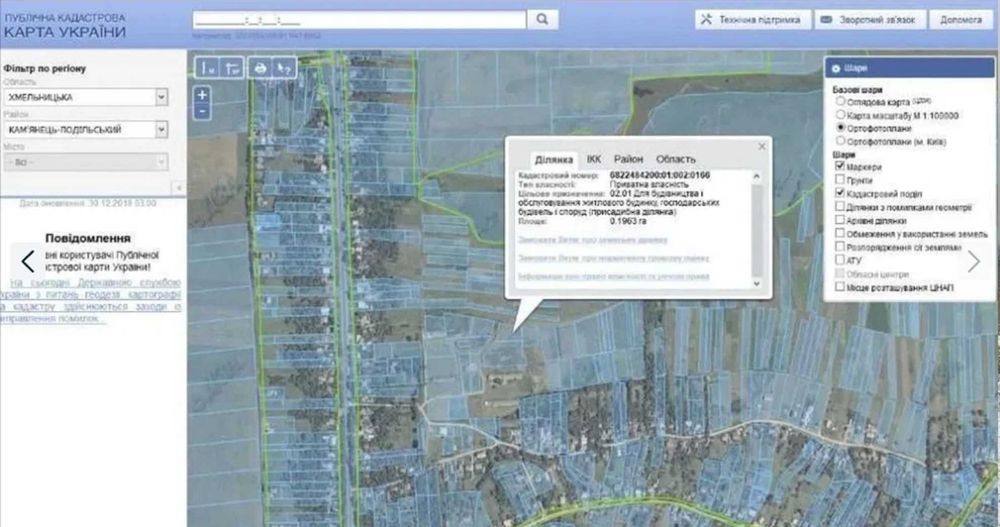Open the notice link about correcting errors

[90, 301]
